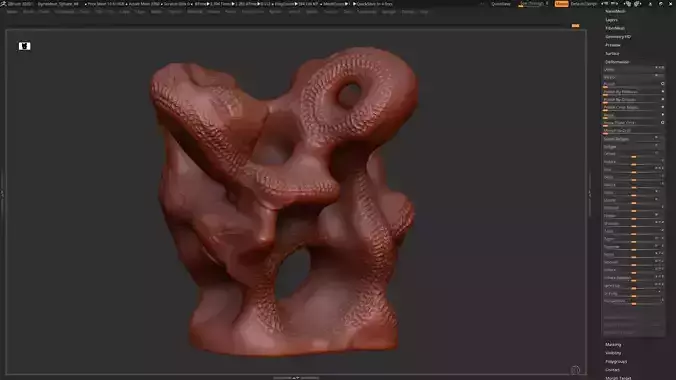Open the Preferences menu
Viewport: 676px width, 380px height.
(x=252, y=12)
